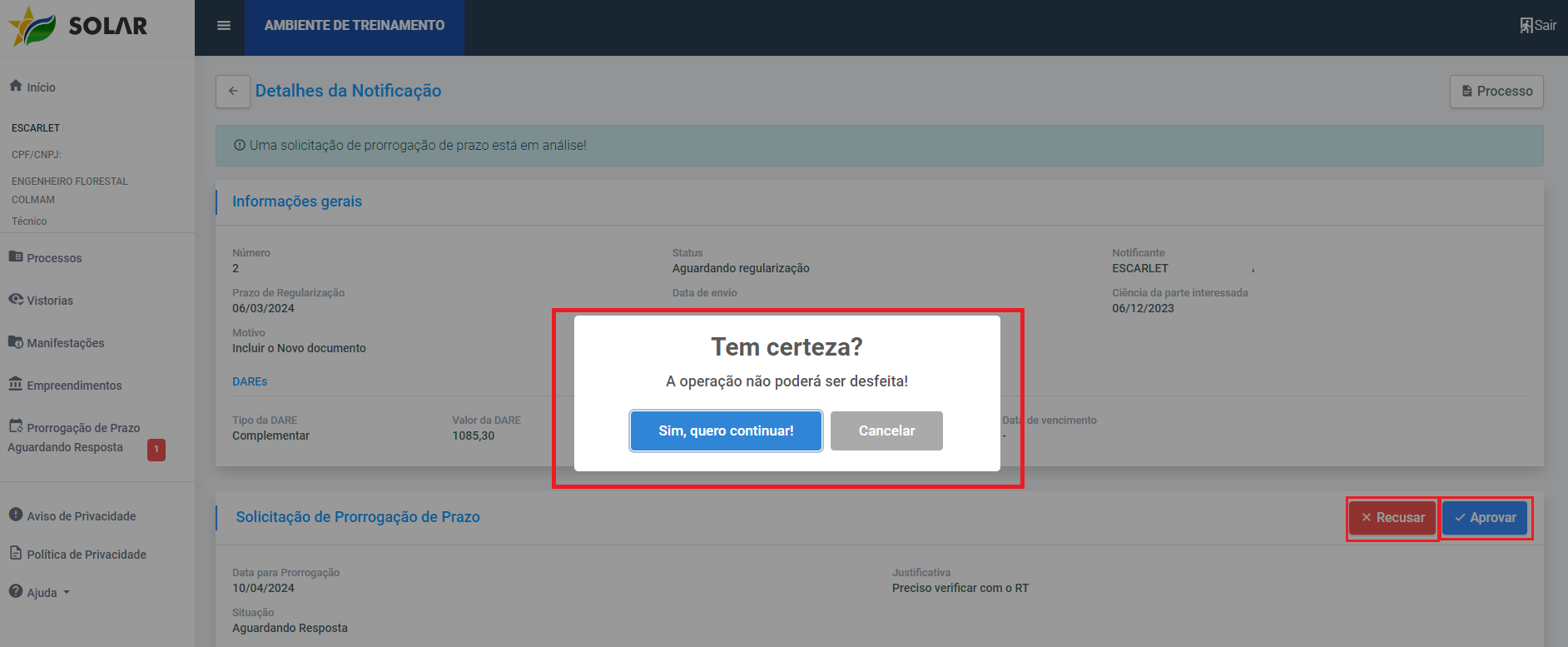1568x647 pixels.
Task: Click the DAREs section label
Action: 250,381
